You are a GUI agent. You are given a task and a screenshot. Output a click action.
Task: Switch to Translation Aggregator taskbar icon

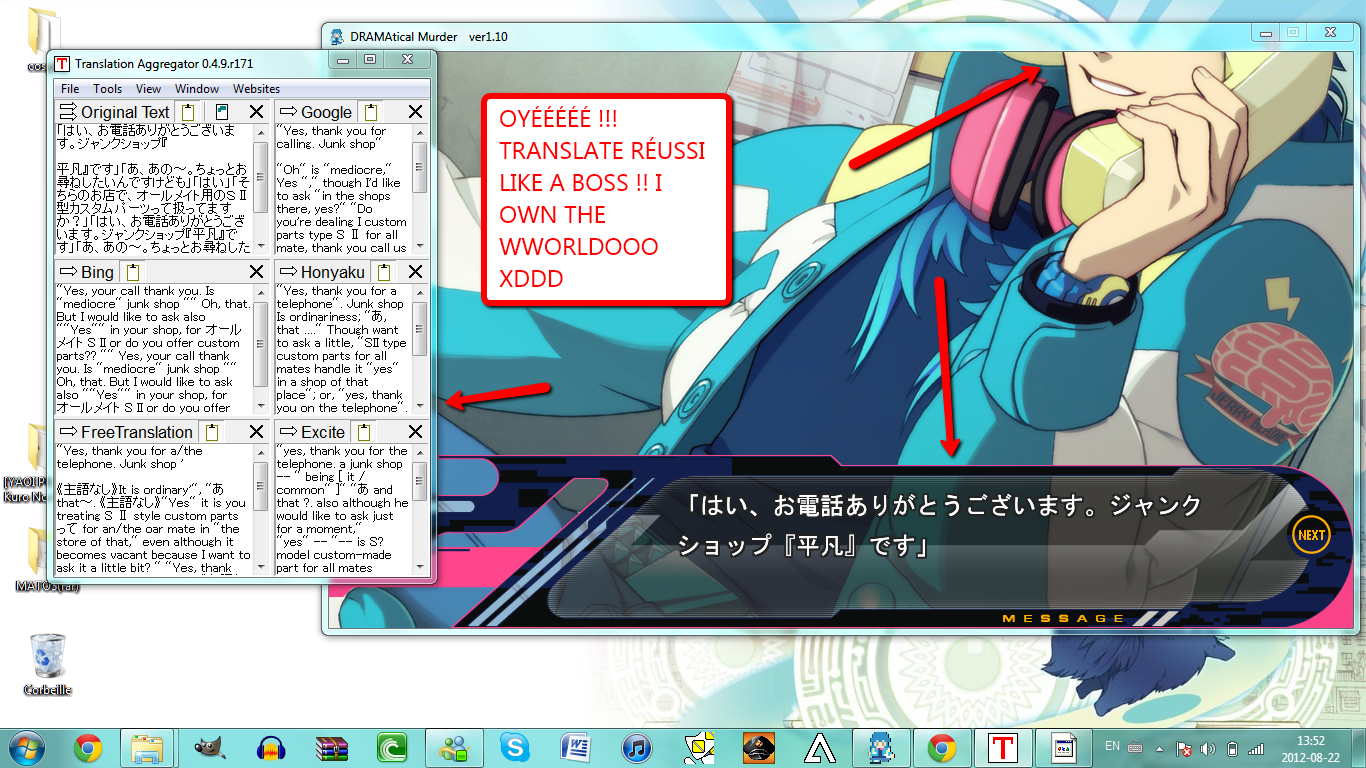point(1003,748)
